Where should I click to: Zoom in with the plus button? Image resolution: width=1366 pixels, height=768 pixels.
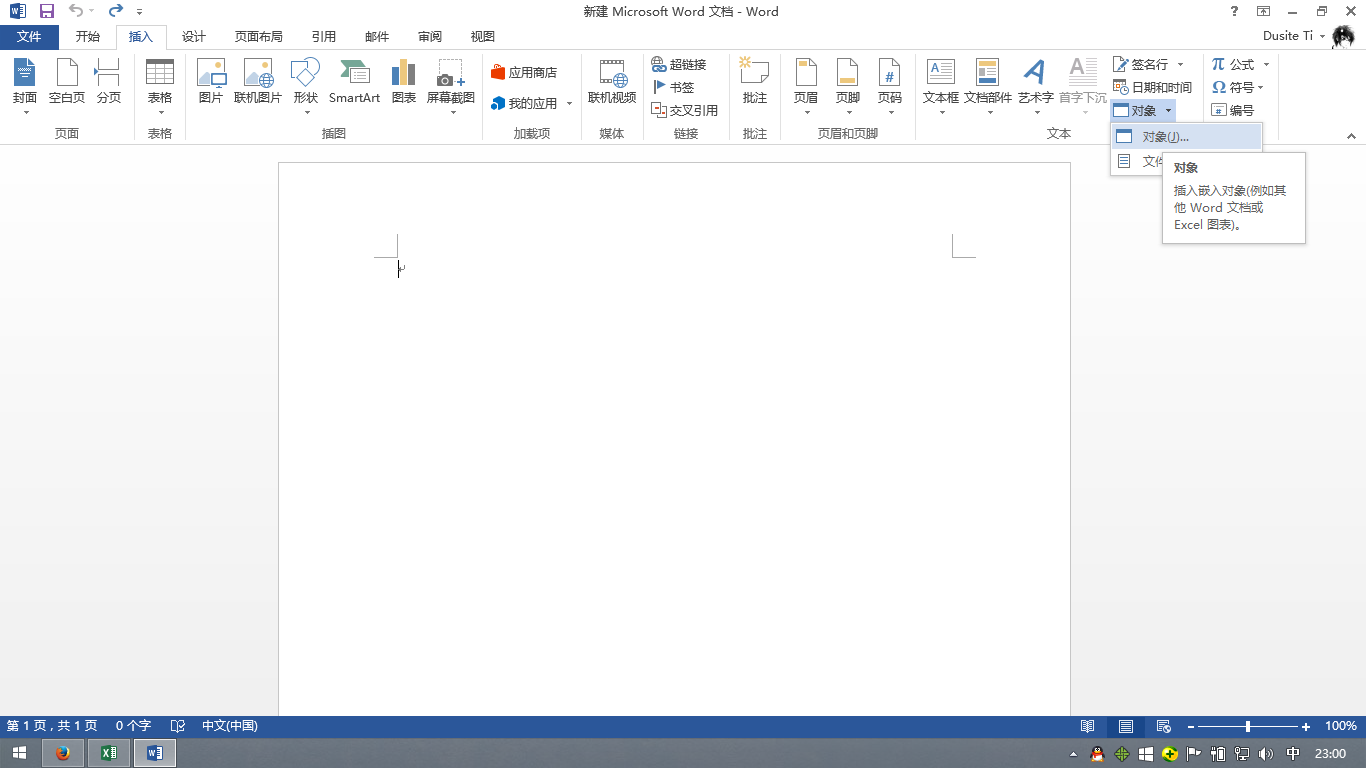pyautogui.click(x=1306, y=726)
